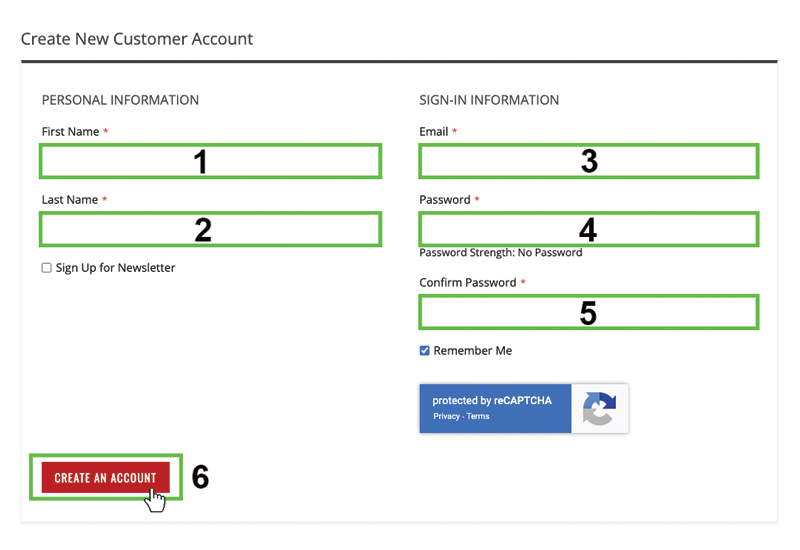Click the "Email" field label
The image size is (800, 550).
[434, 132]
